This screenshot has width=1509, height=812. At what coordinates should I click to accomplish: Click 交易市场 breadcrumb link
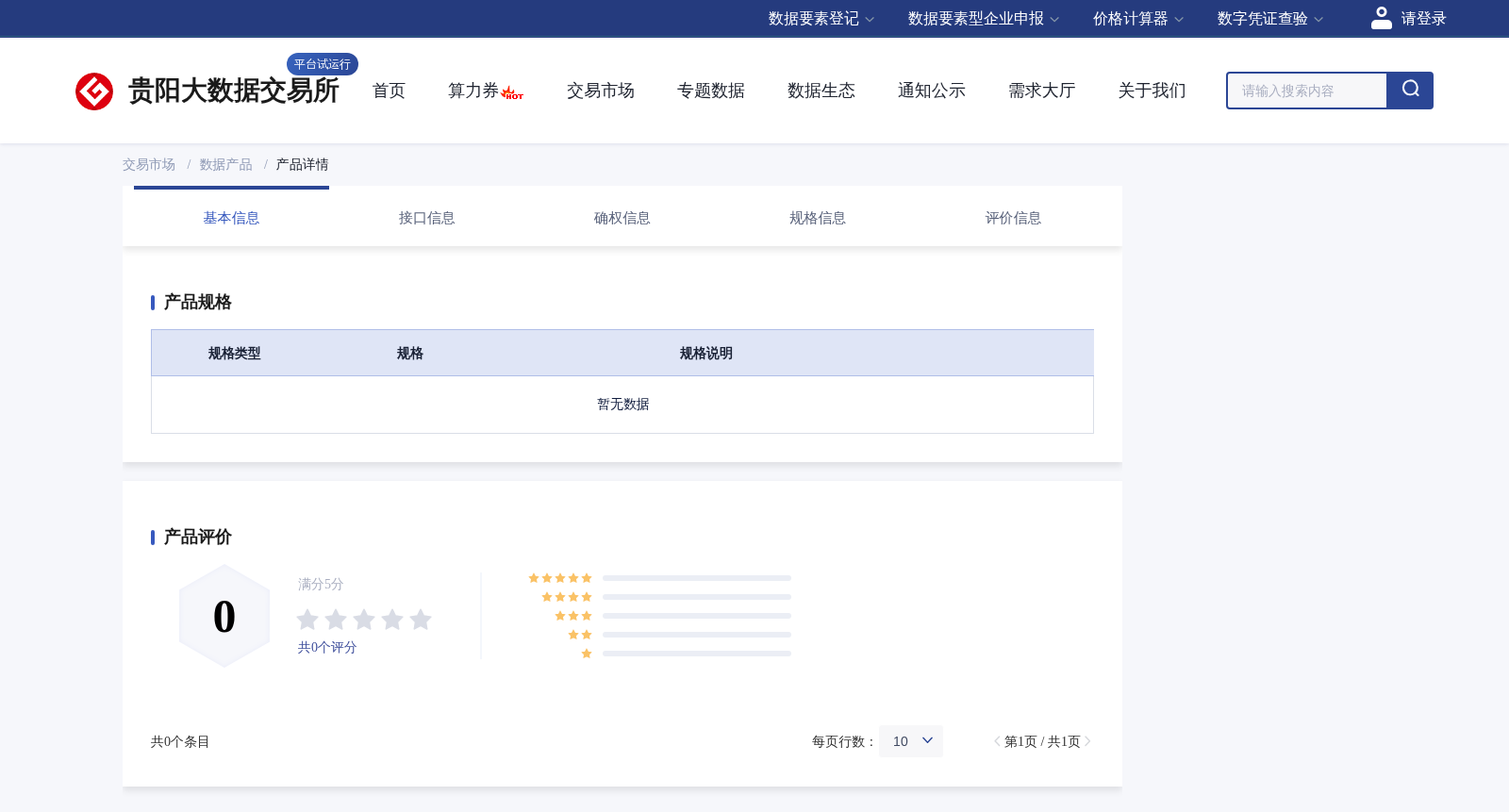point(149,164)
